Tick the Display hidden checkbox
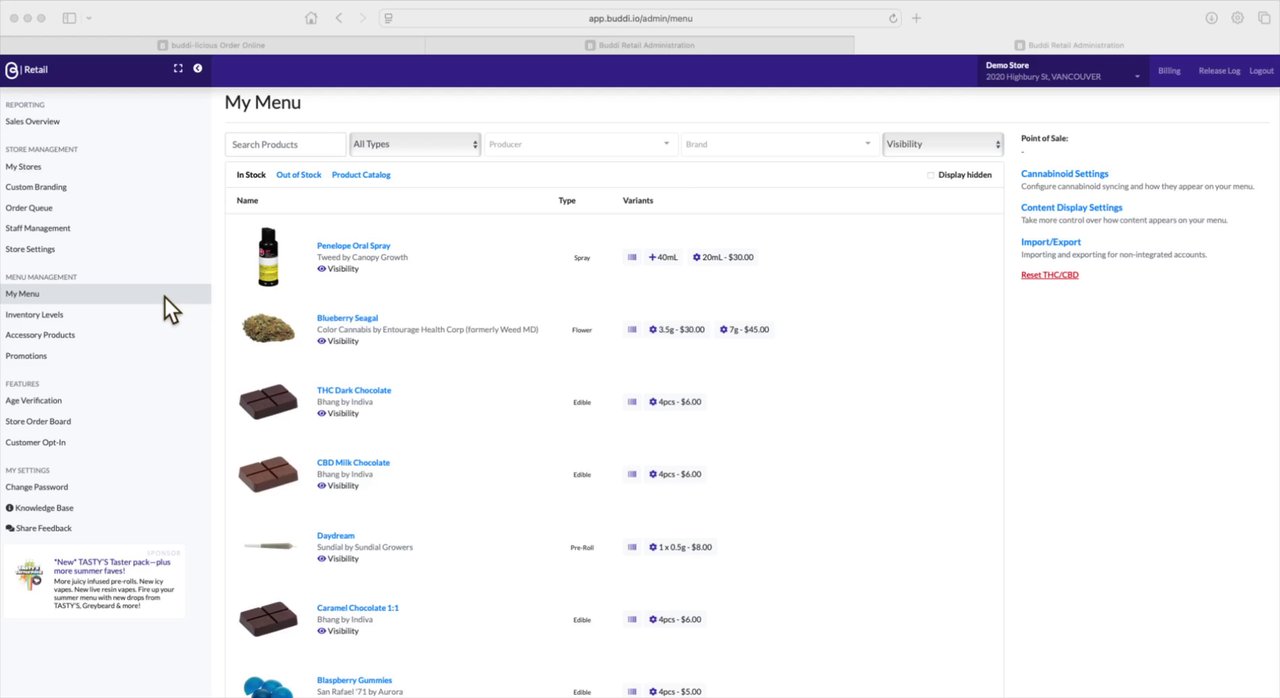1280x698 pixels. tap(930, 175)
